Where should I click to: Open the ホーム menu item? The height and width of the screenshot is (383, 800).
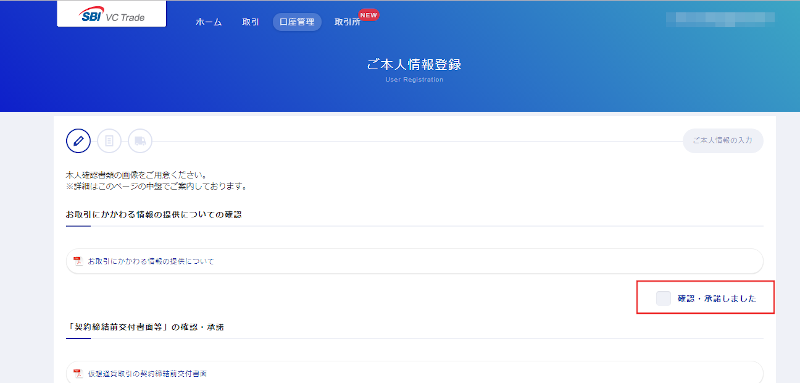(x=209, y=22)
